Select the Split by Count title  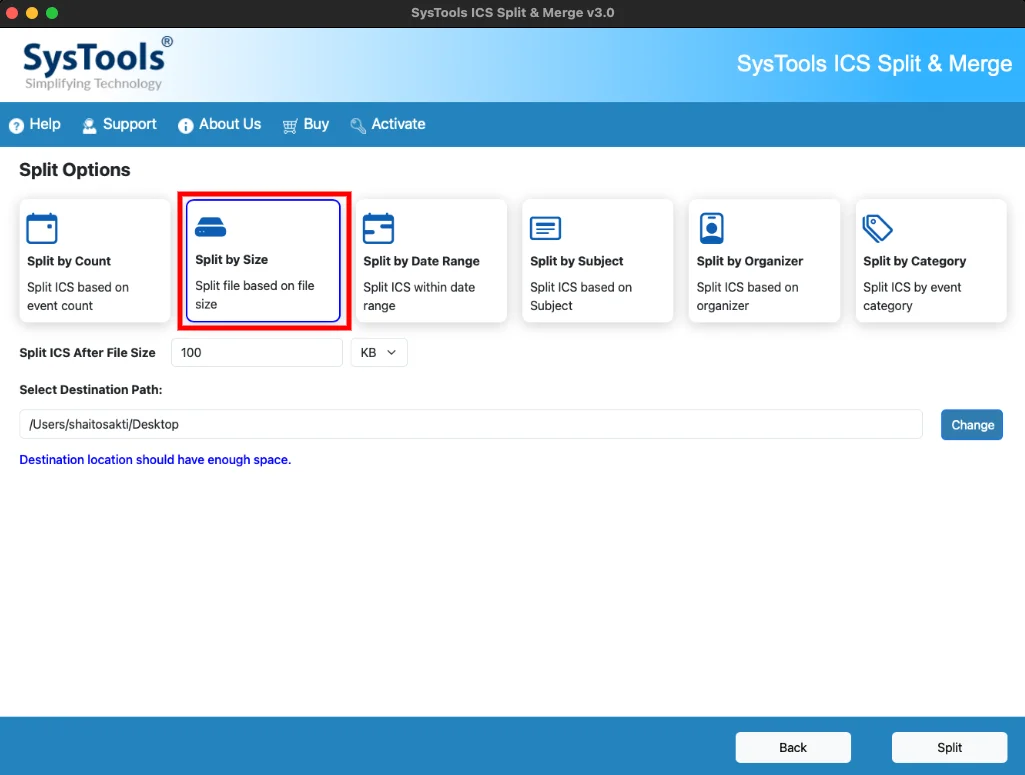(x=69, y=261)
